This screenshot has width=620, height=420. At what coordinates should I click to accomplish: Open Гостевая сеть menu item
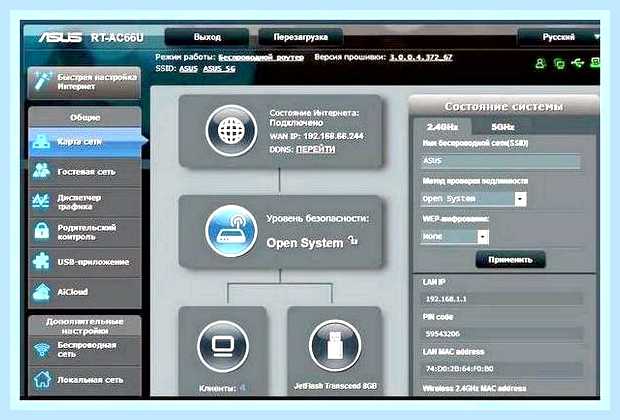85,172
